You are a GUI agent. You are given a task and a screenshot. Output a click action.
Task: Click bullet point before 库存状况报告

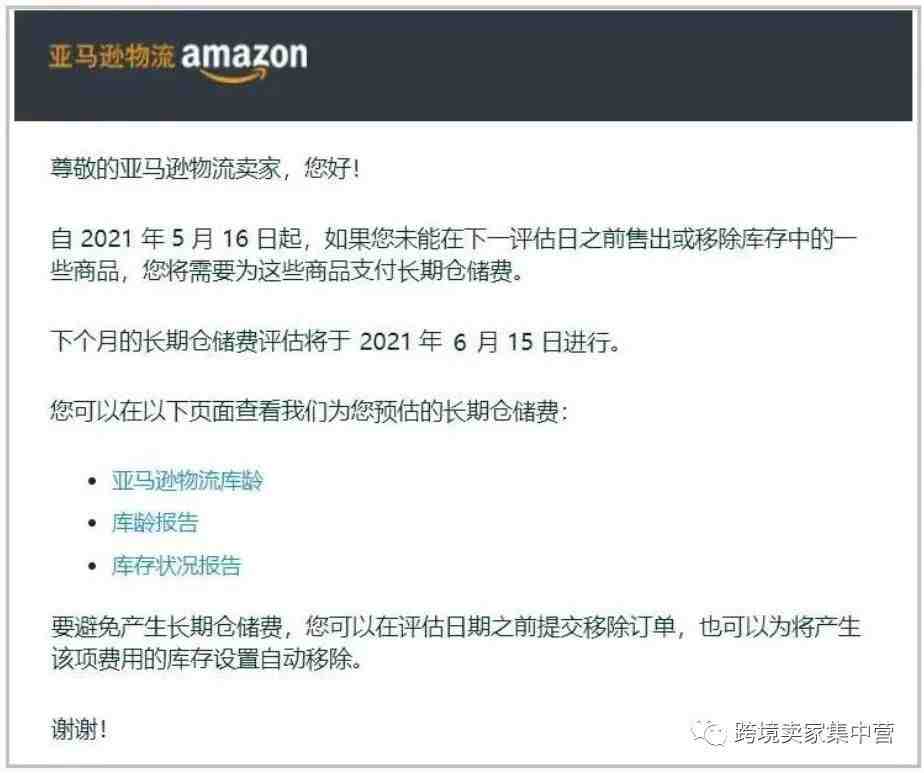point(92,566)
